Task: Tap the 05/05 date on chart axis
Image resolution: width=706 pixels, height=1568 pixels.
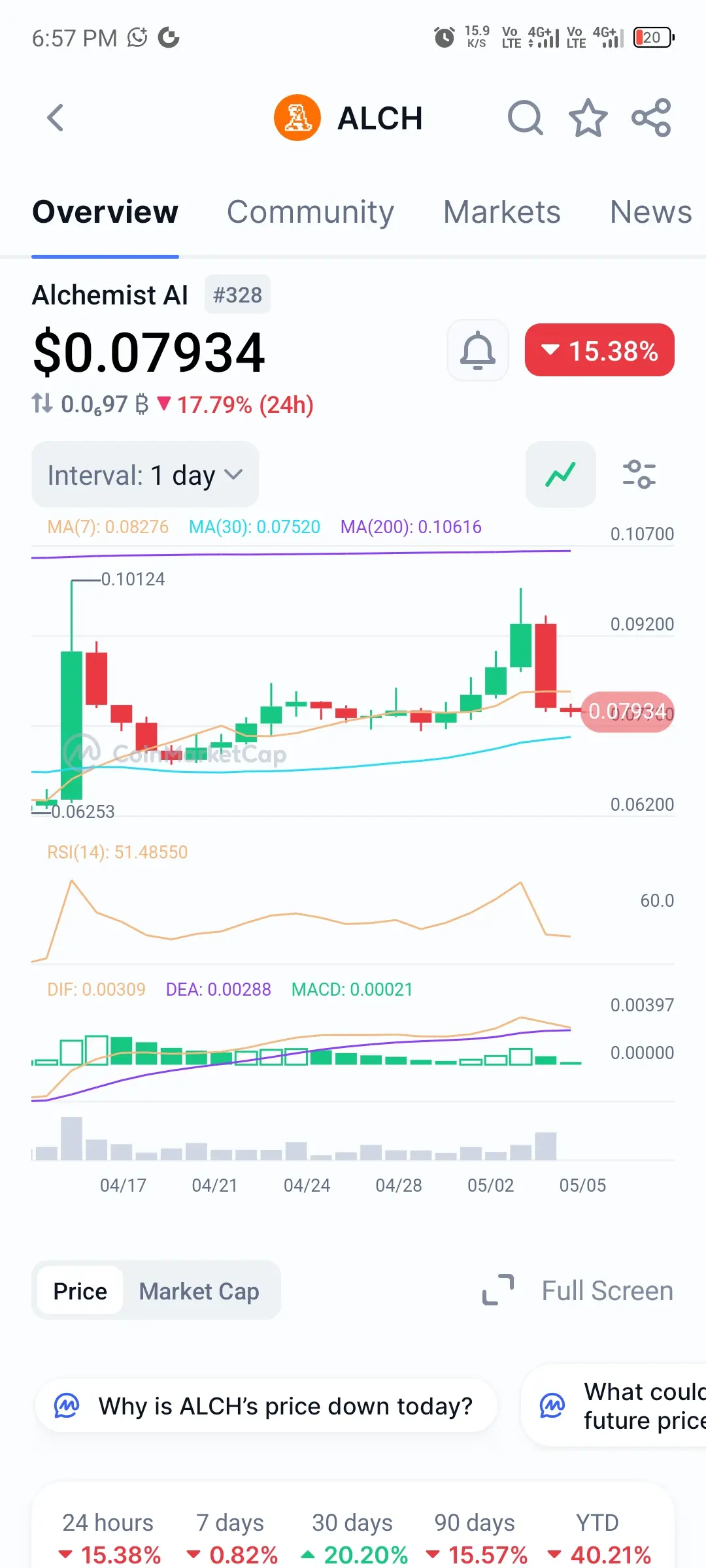Action: (582, 1185)
